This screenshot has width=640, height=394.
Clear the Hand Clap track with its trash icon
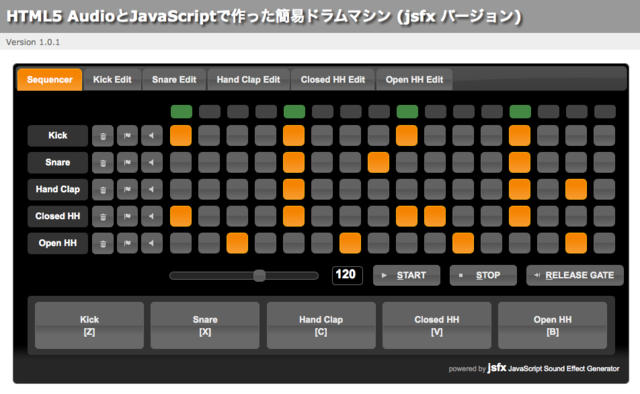click(x=103, y=189)
